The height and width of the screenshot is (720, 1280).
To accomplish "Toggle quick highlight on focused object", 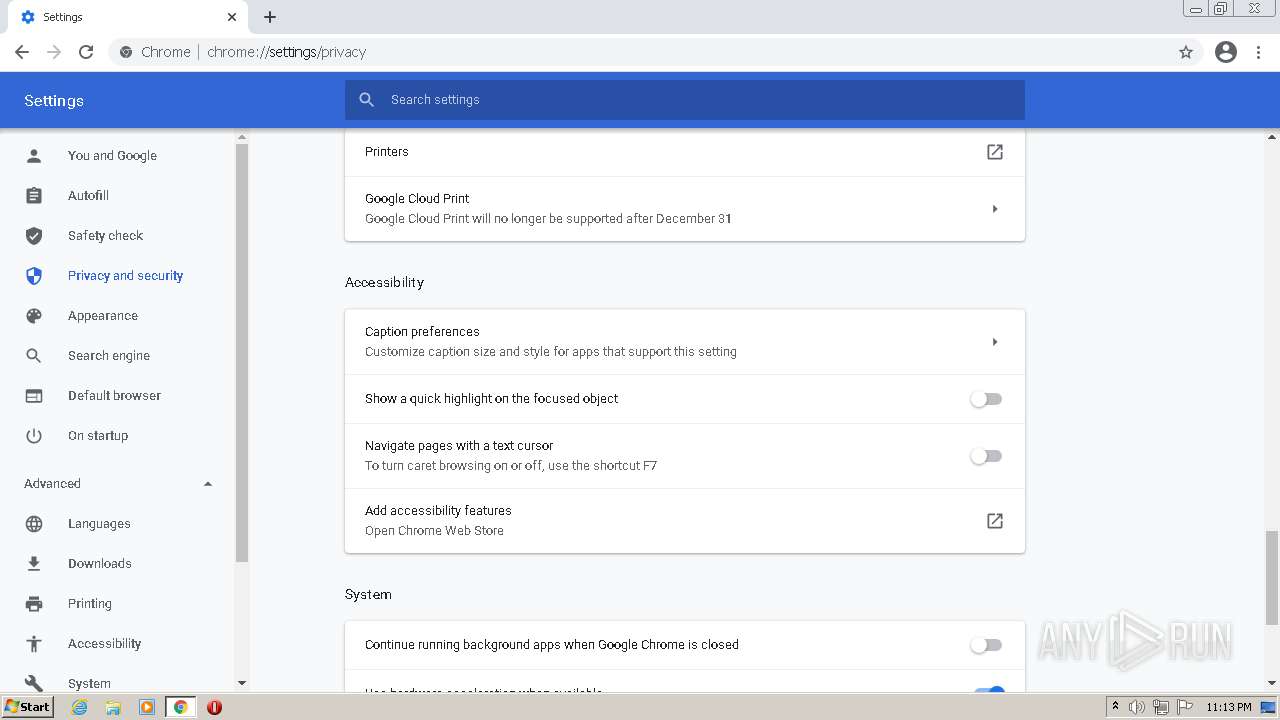I will 986,399.
